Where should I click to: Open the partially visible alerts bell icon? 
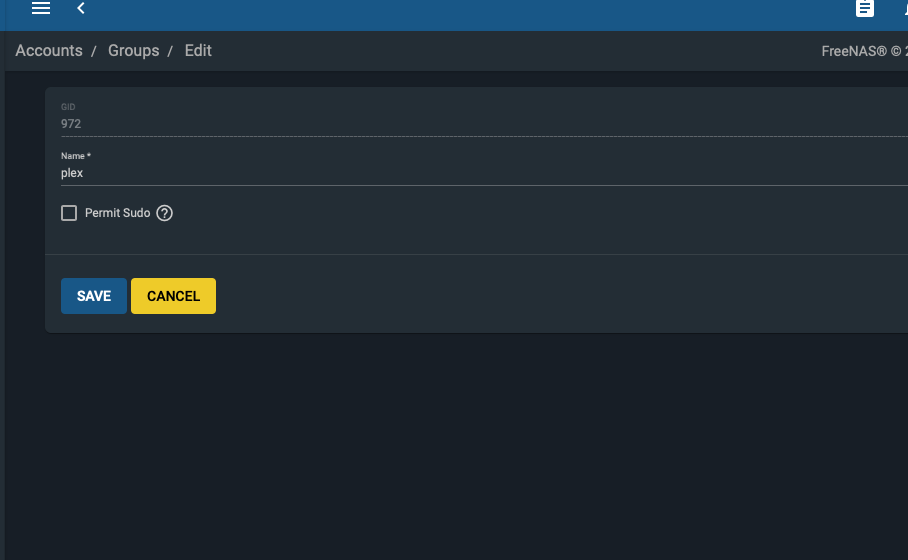click(x=905, y=8)
